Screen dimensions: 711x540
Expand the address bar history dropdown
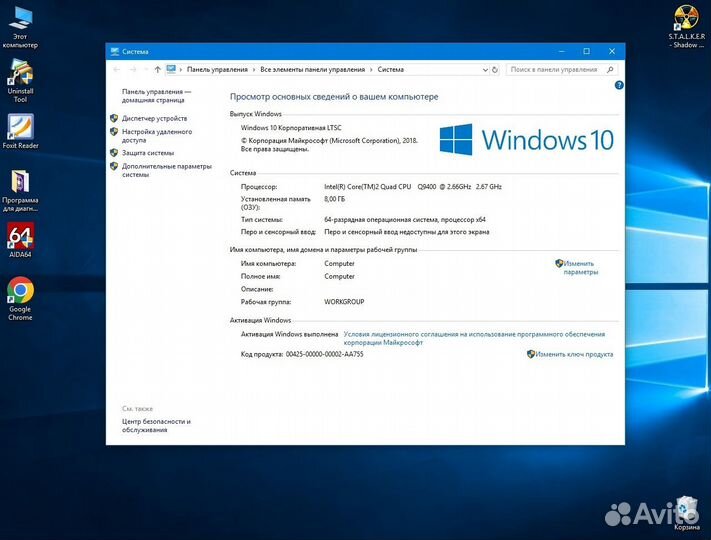click(485, 70)
